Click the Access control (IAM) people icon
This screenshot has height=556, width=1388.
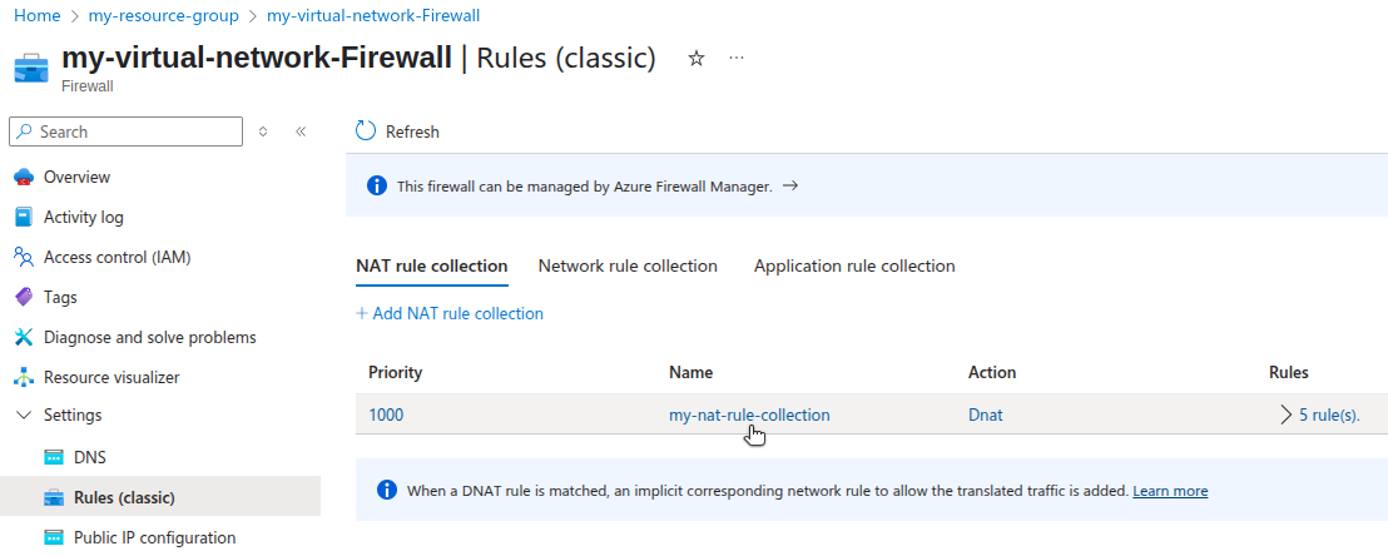24,257
